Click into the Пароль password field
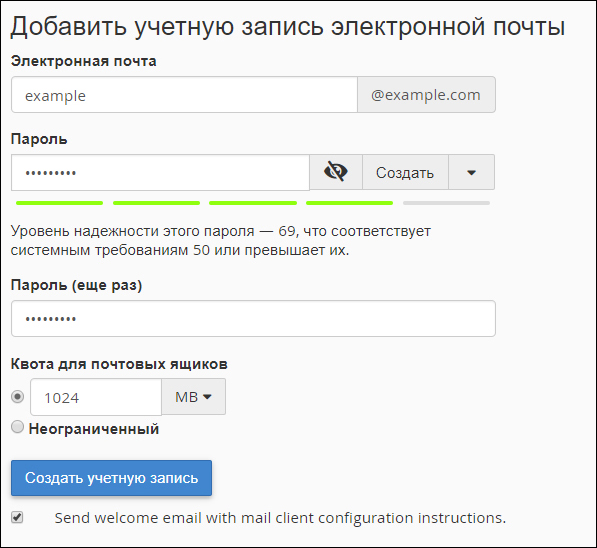This screenshot has width=597, height=548. [160, 173]
